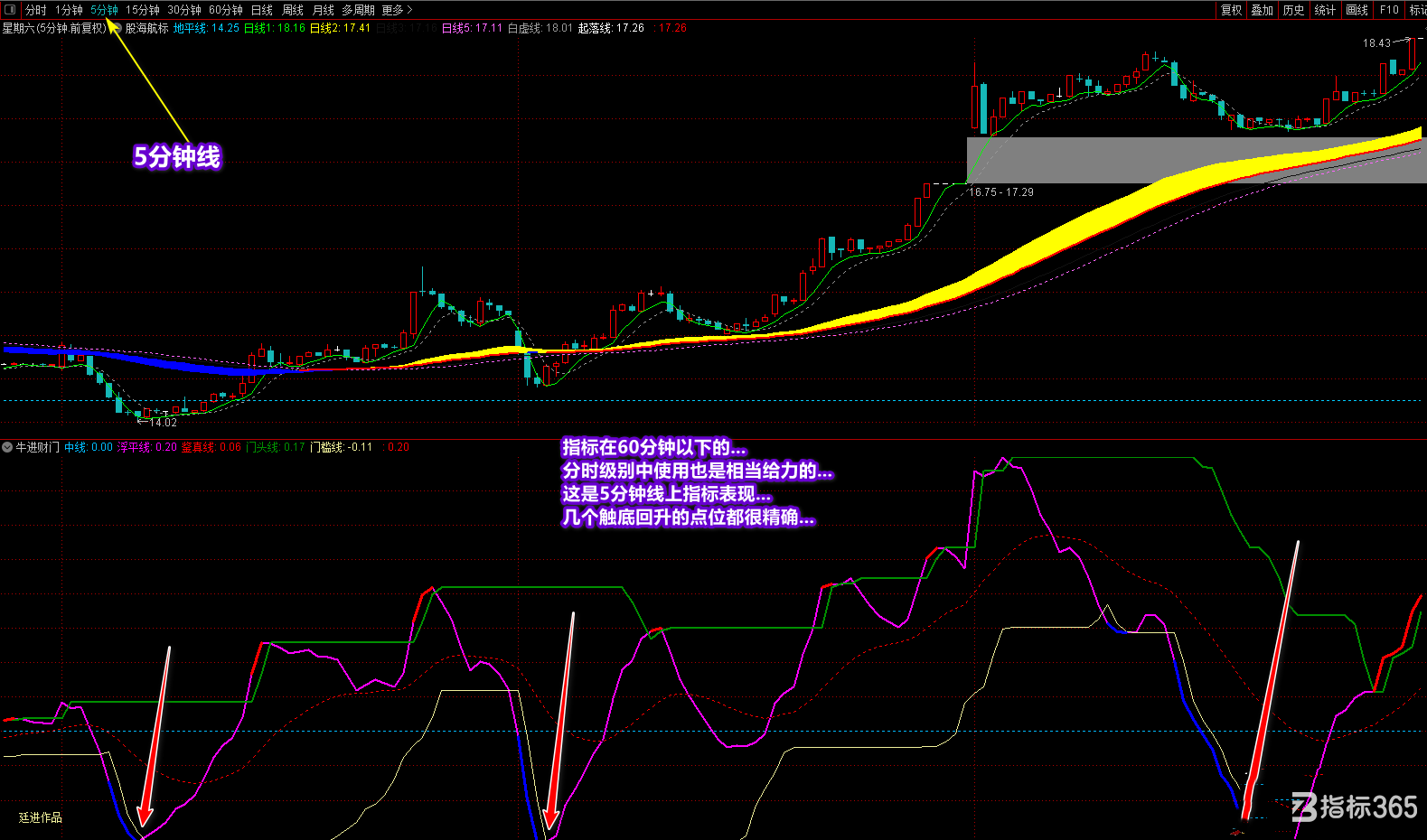Switch to 周线 weekly chart
This screenshot has width=1427, height=840.
click(293, 10)
